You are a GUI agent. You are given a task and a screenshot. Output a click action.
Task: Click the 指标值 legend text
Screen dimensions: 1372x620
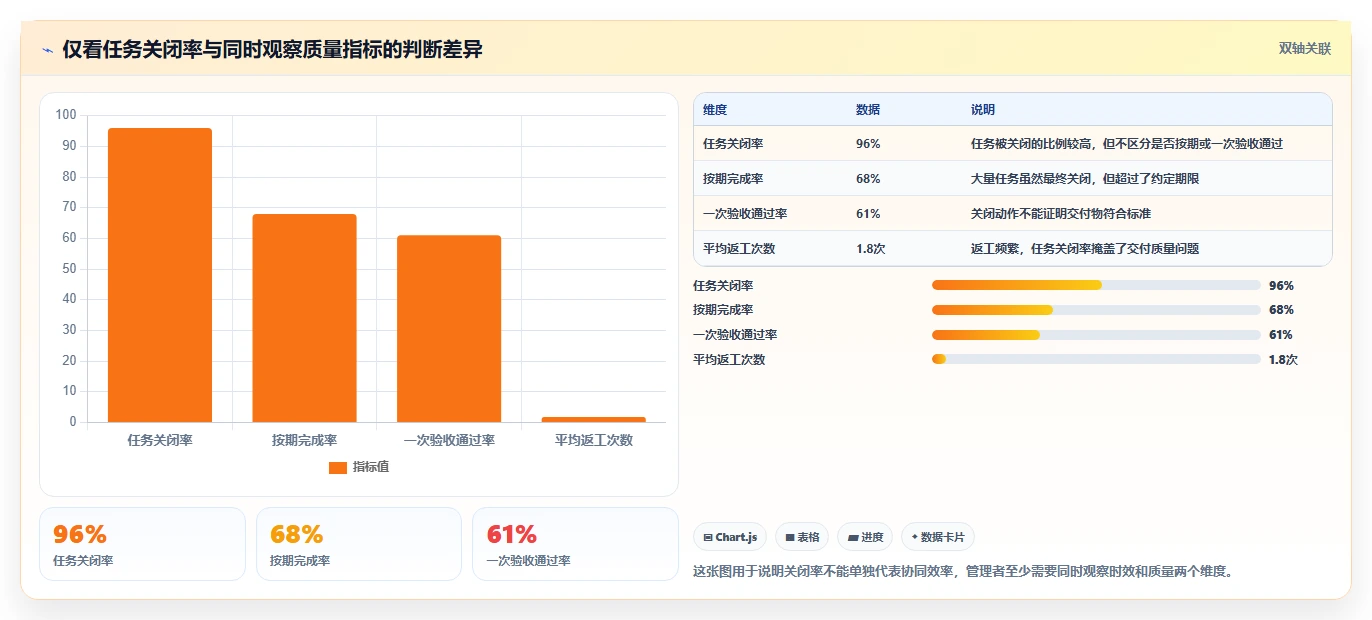tap(370, 467)
